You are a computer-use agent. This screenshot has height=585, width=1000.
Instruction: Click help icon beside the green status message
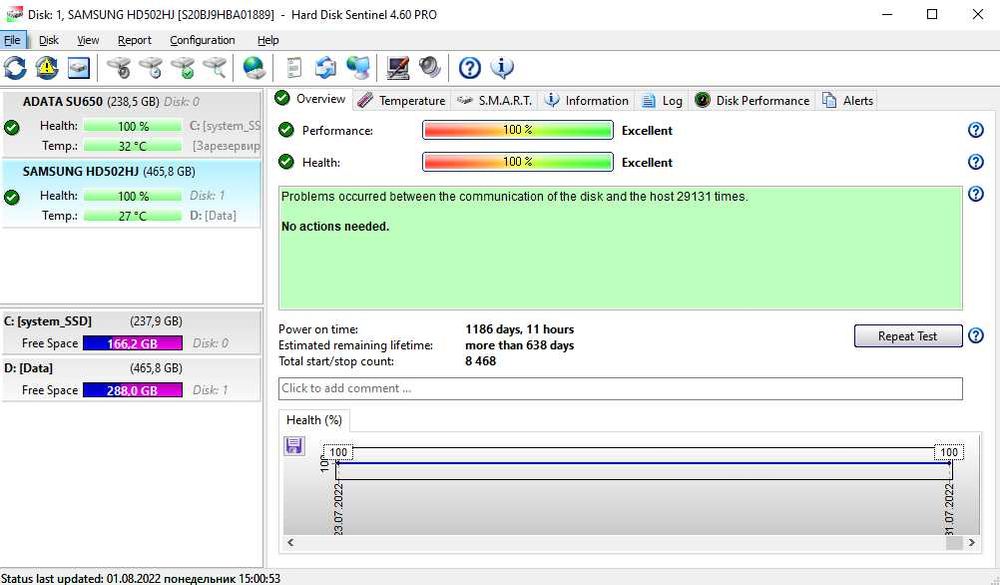point(976,193)
